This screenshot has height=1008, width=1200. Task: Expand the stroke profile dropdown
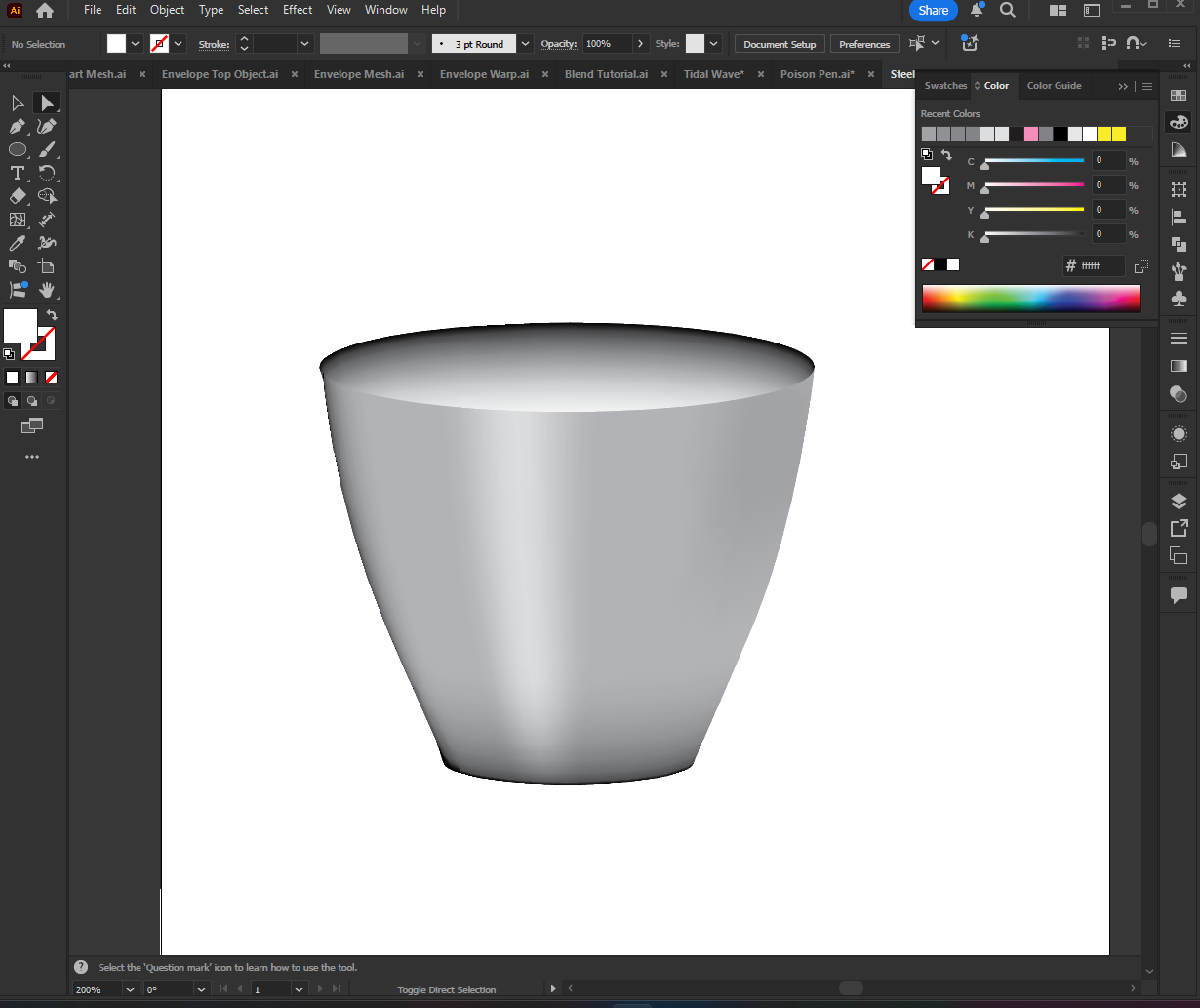pyautogui.click(x=417, y=43)
